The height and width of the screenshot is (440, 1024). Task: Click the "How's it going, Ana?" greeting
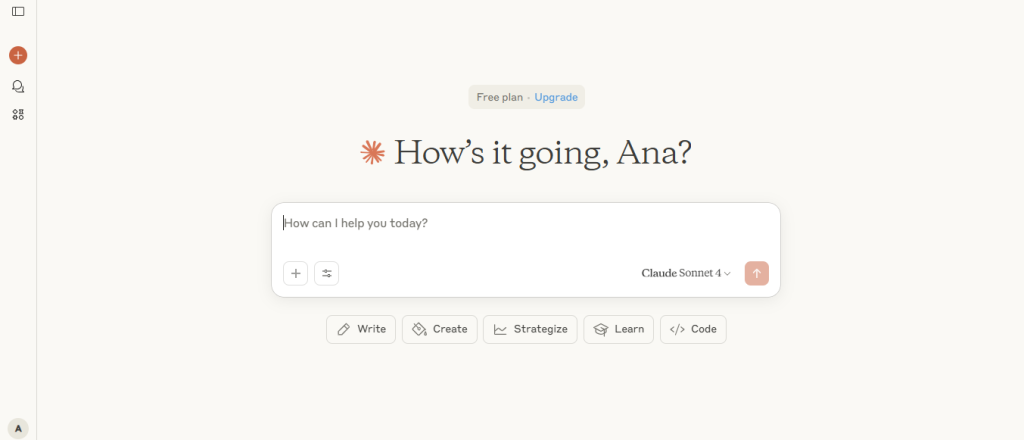[x=543, y=153]
